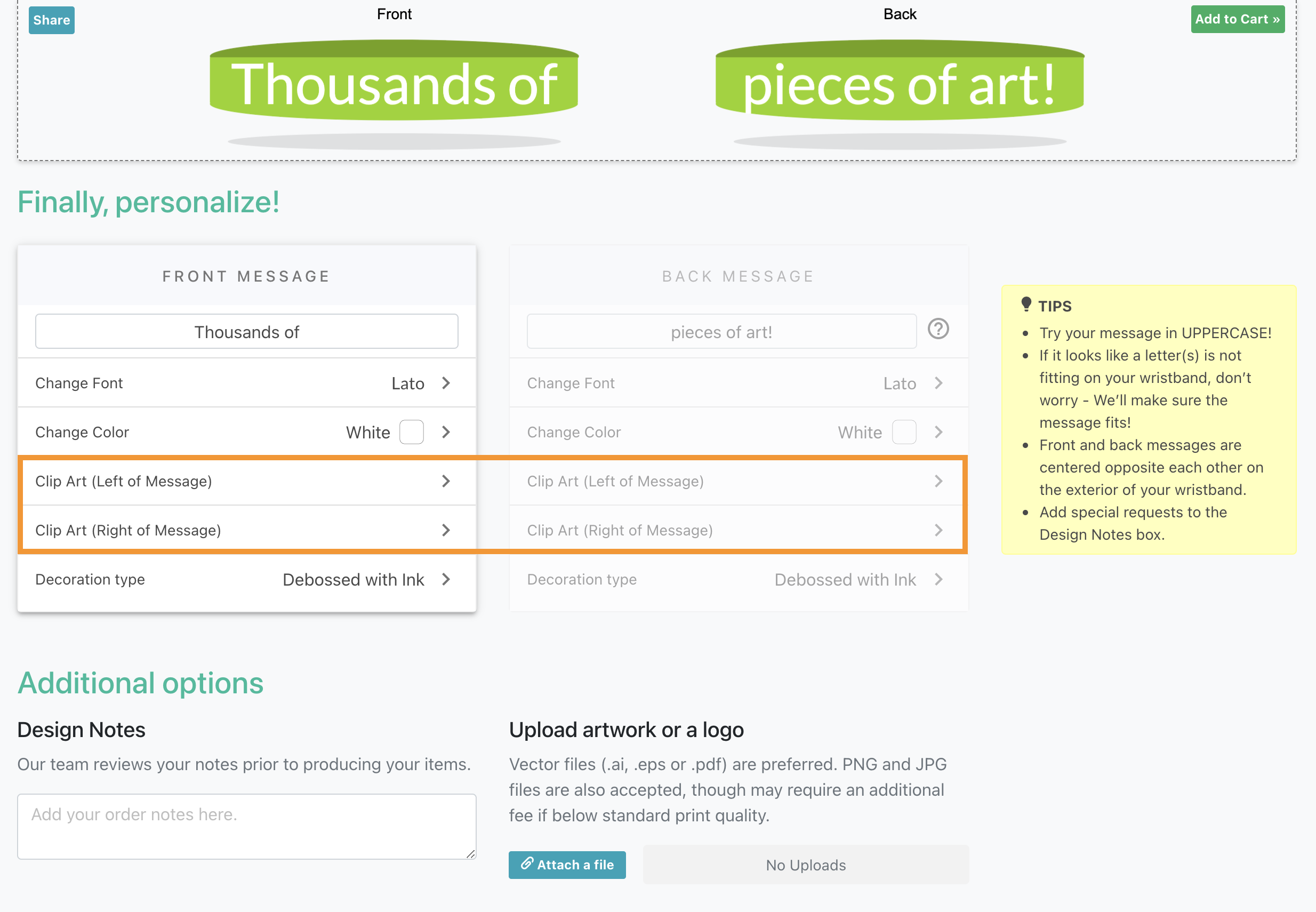The height and width of the screenshot is (912, 1316).
Task: Click the help question mark icon
Action: pos(938,329)
